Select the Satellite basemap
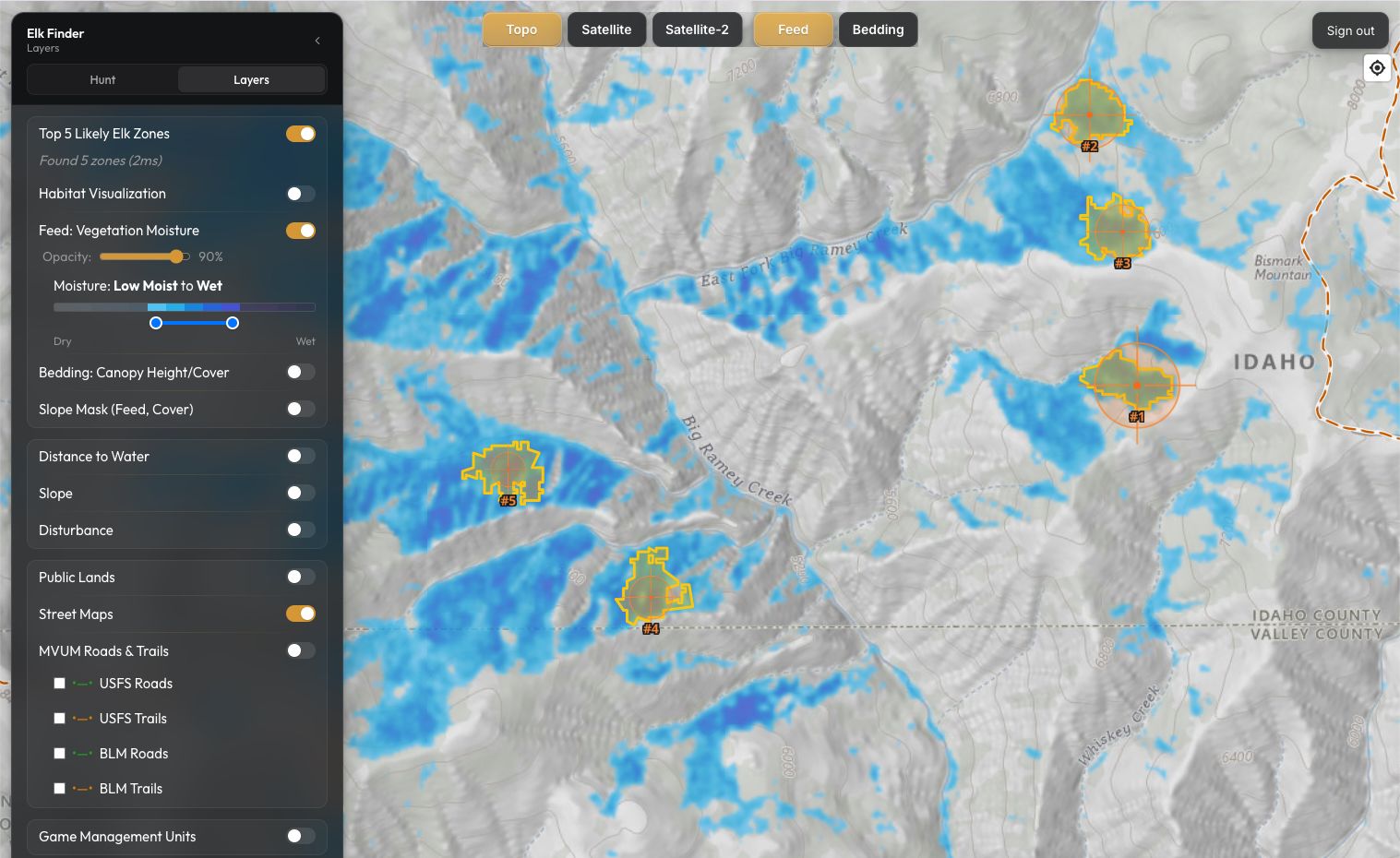The height and width of the screenshot is (858, 1400). tap(606, 30)
